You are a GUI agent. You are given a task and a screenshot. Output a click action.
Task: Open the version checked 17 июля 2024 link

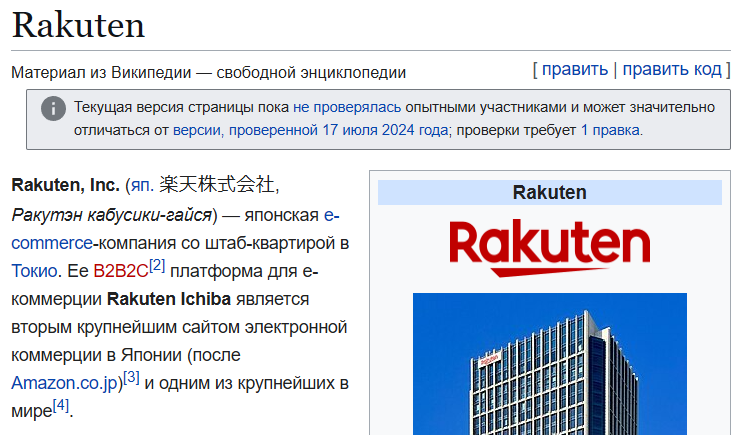pos(309,130)
